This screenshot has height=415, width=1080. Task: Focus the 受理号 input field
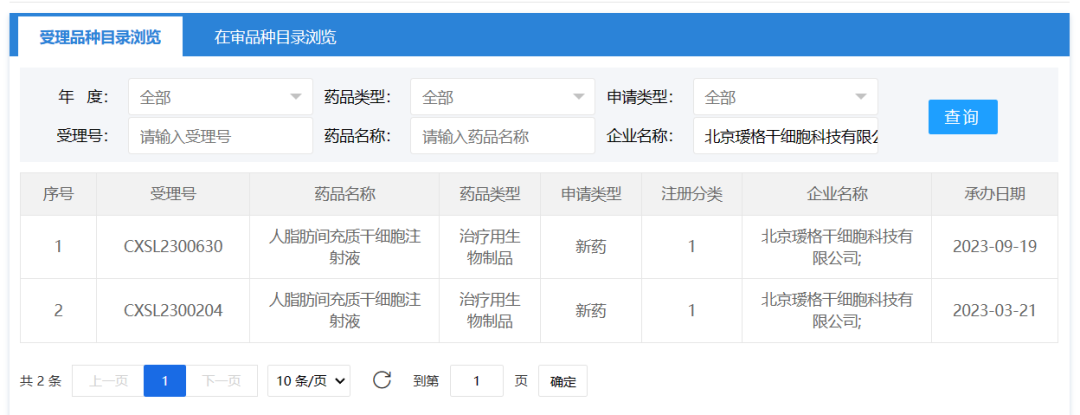(220, 136)
